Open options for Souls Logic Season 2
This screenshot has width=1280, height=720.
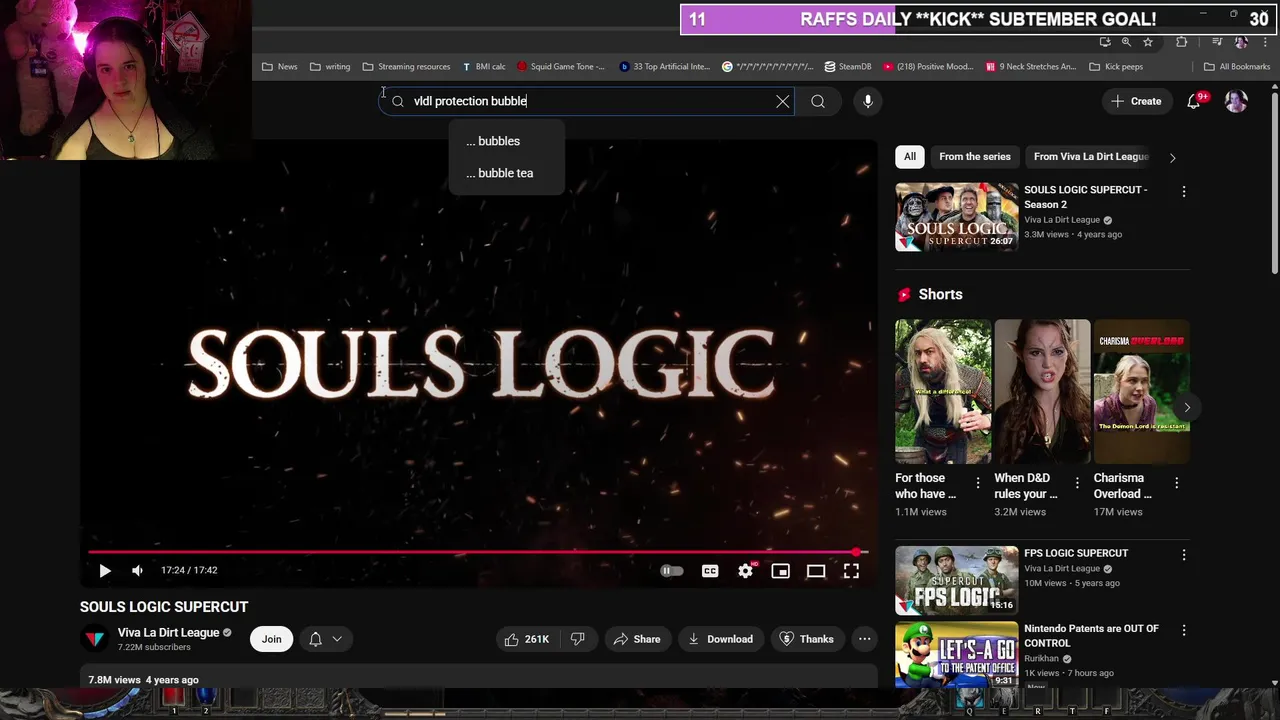tap(1184, 192)
